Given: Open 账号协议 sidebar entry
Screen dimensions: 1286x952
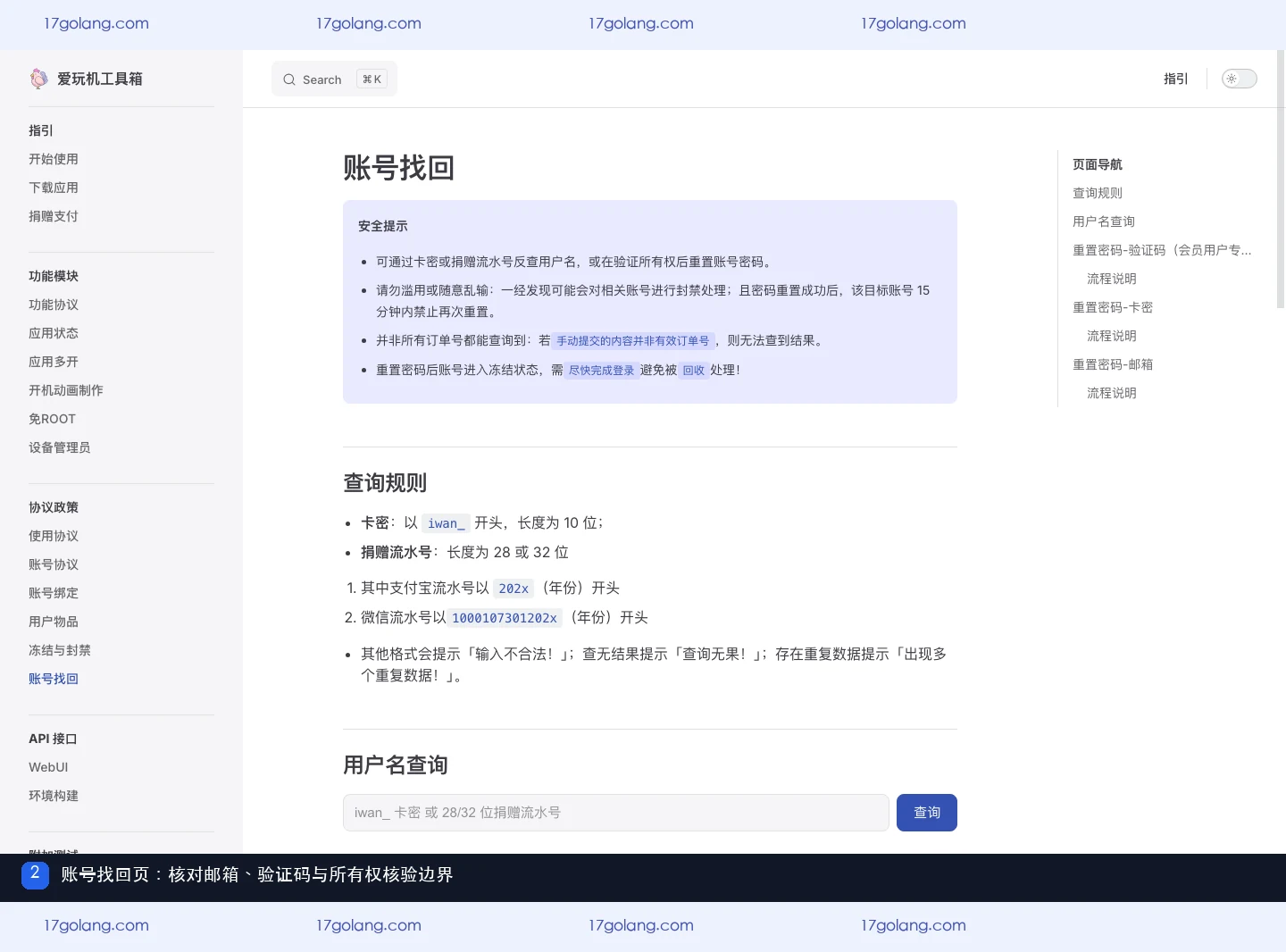Looking at the screenshot, I should [54, 564].
